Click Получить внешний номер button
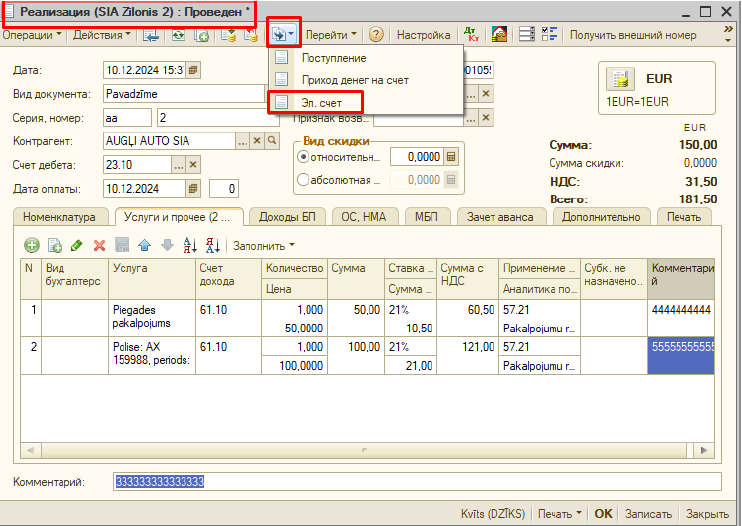This screenshot has width=742, height=526. coord(633,35)
